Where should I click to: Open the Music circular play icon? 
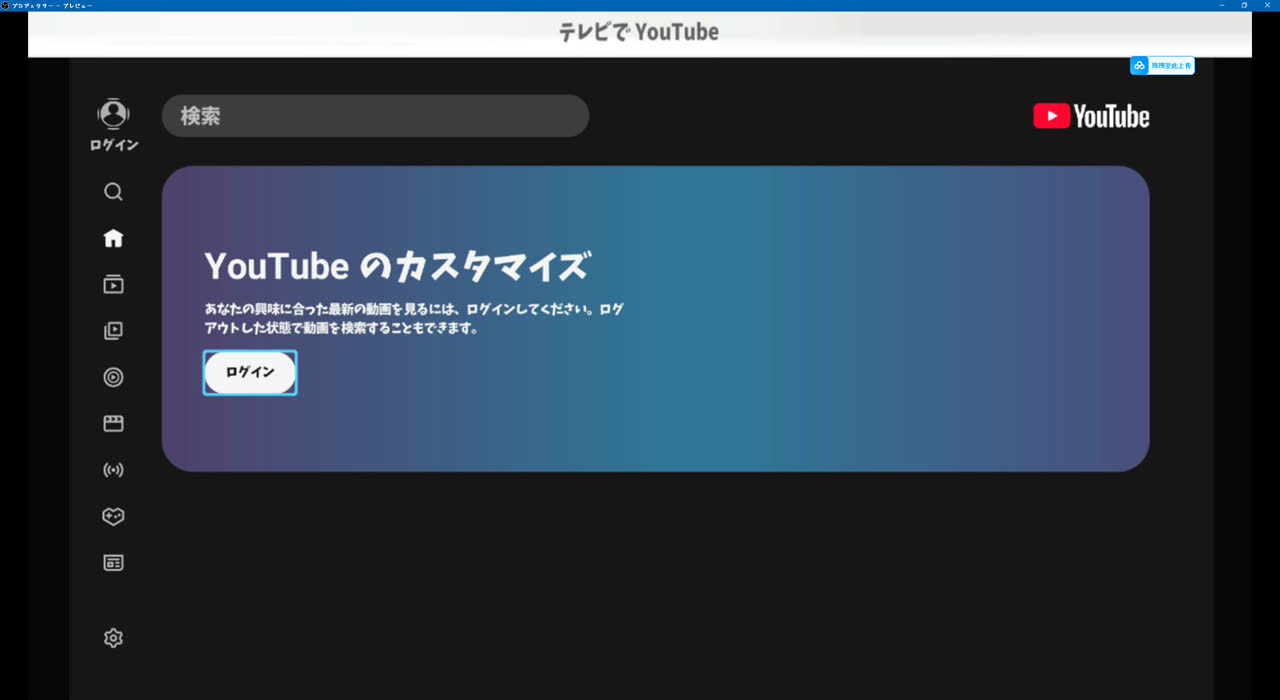tap(114, 377)
